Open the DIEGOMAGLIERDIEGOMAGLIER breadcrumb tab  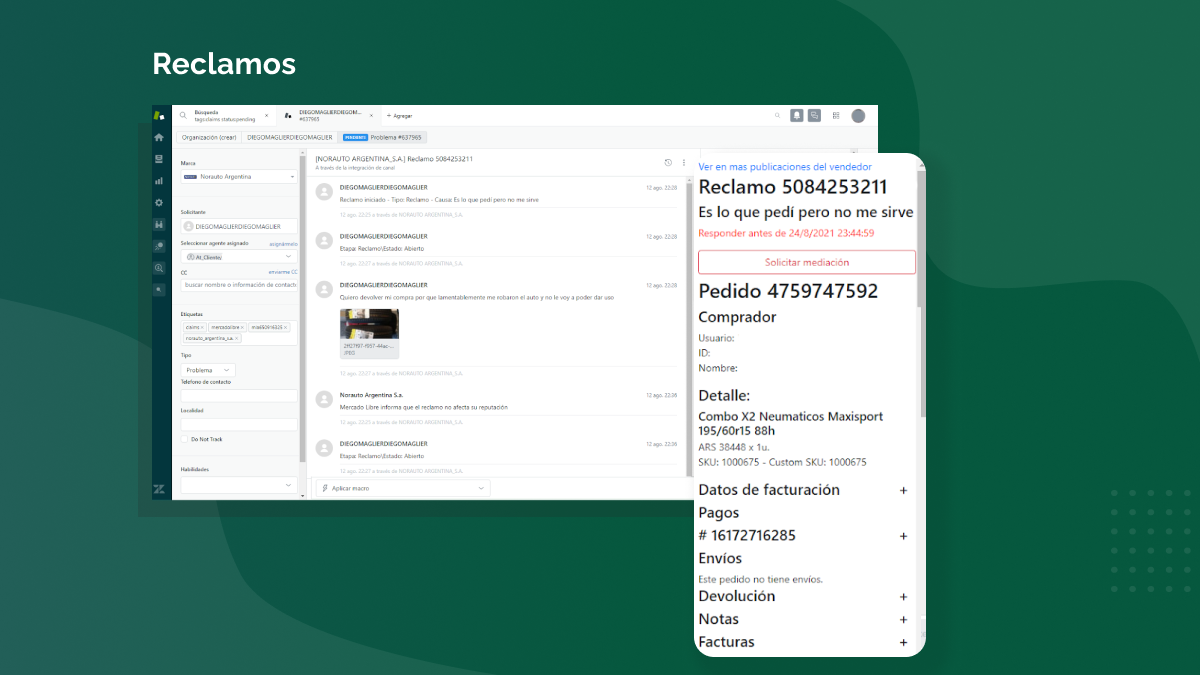[x=290, y=137]
